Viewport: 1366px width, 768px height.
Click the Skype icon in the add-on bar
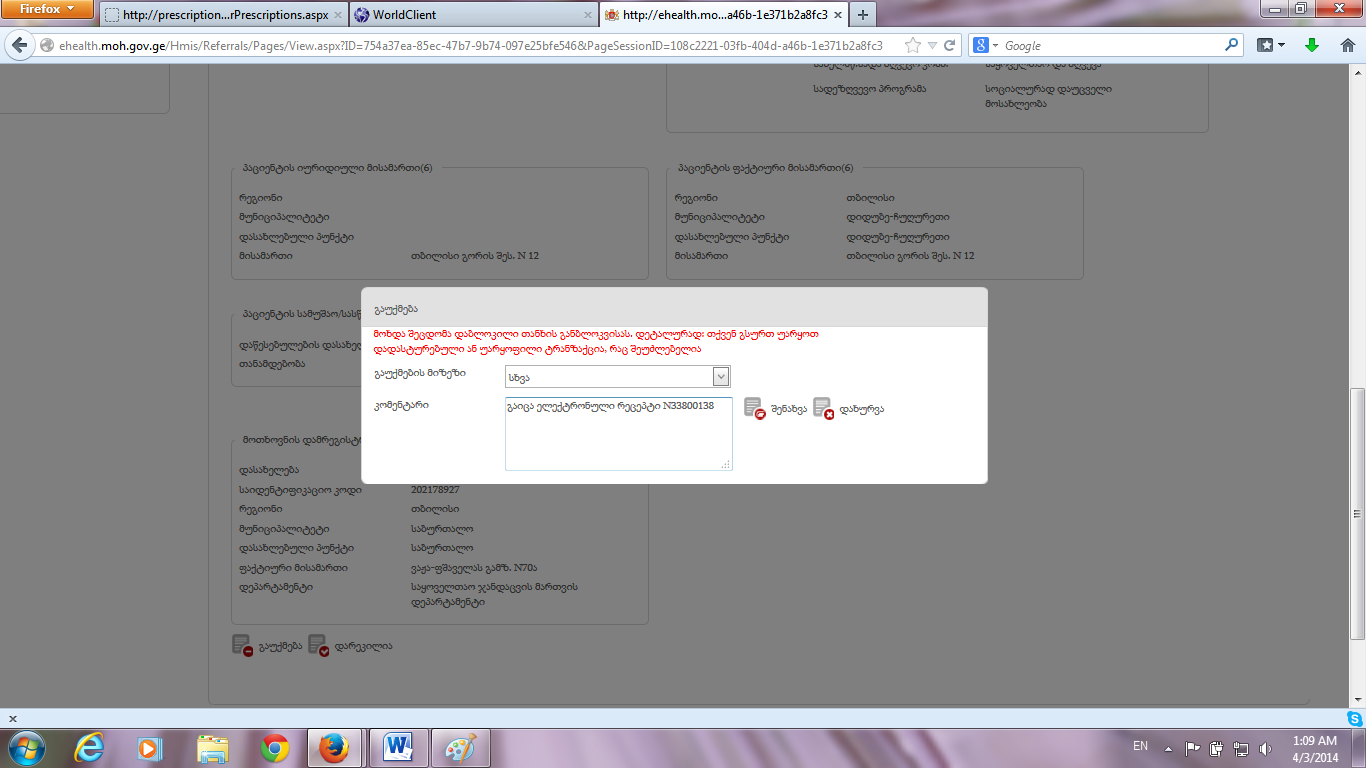[x=1353, y=718]
